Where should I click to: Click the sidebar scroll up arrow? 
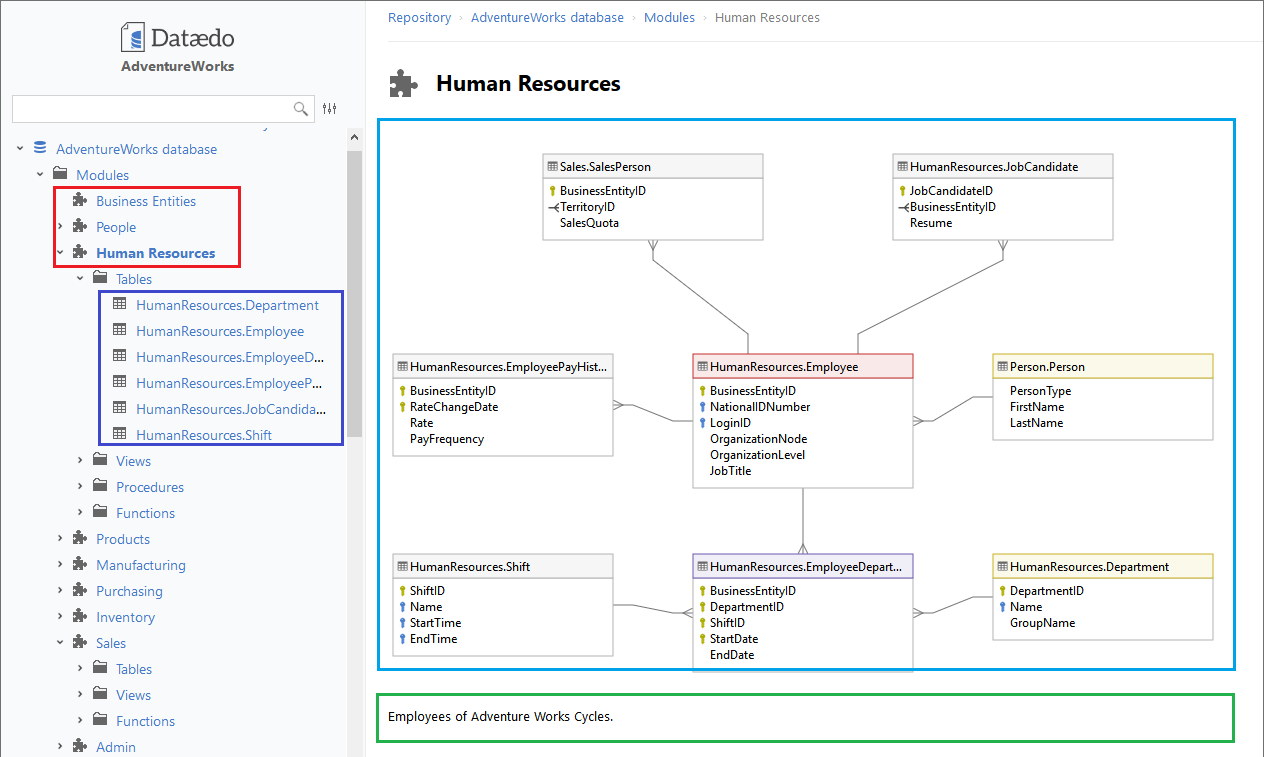click(x=354, y=137)
